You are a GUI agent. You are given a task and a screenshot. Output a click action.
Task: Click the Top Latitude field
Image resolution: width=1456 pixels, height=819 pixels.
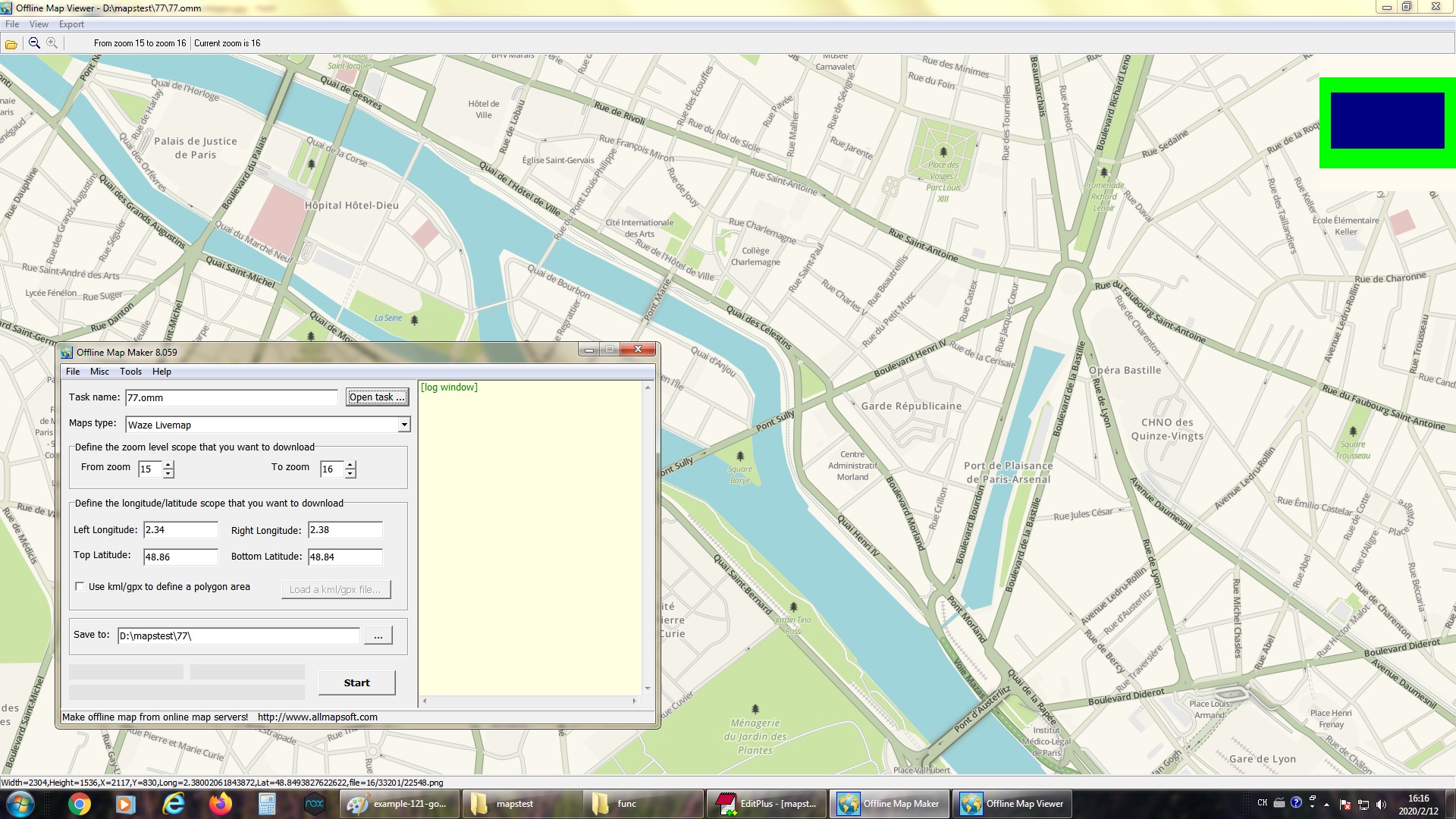coord(180,557)
